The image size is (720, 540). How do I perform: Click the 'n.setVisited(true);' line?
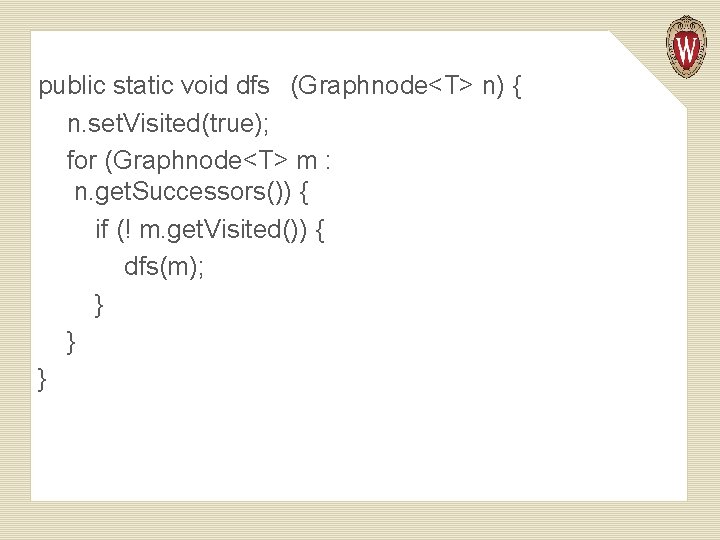coord(168,124)
